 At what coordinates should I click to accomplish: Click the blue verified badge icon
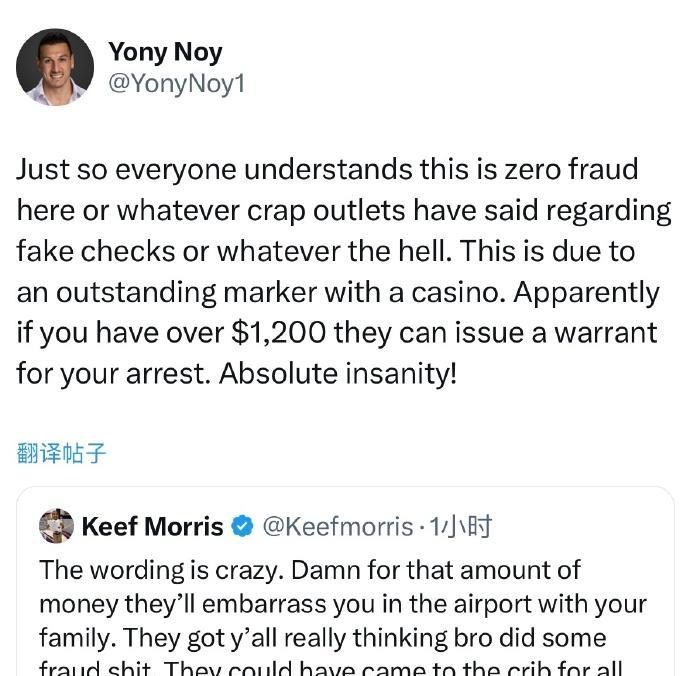click(x=242, y=526)
